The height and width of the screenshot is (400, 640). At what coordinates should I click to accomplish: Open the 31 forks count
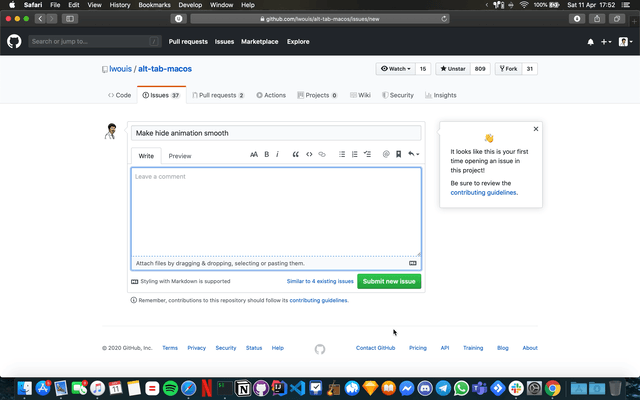tap(530, 69)
